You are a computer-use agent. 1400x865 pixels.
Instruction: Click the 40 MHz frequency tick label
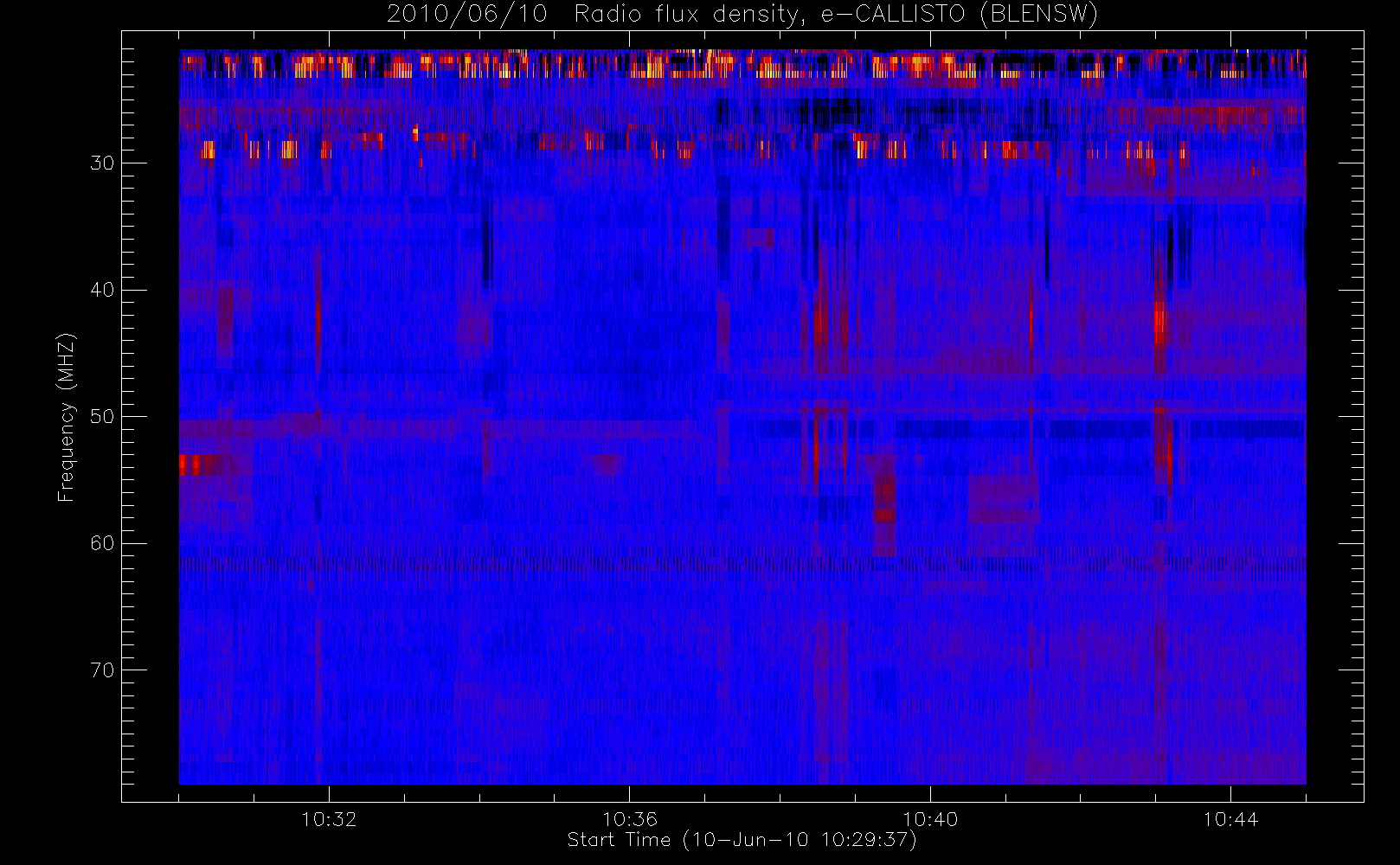coord(102,290)
